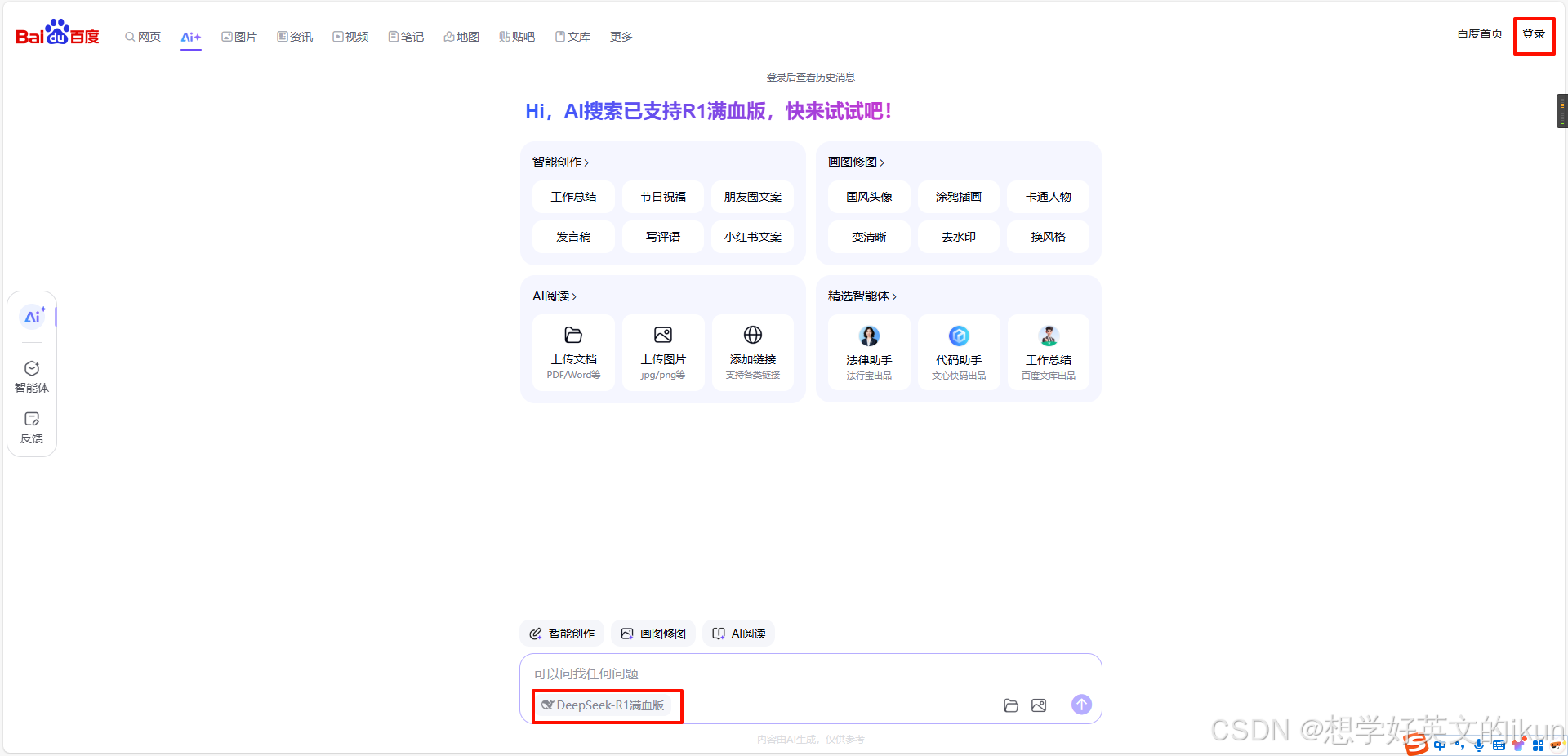Expand the 精选智能体 section heading
The image size is (1568, 756).
pyautogui.click(x=862, y=296)
